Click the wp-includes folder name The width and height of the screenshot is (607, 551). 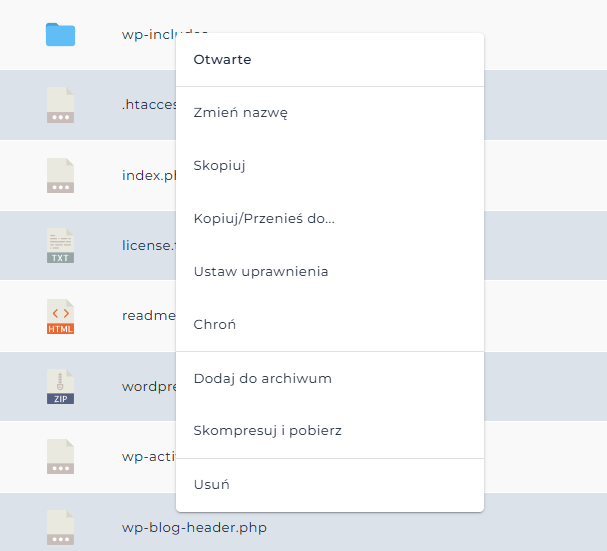click(148, 35)
